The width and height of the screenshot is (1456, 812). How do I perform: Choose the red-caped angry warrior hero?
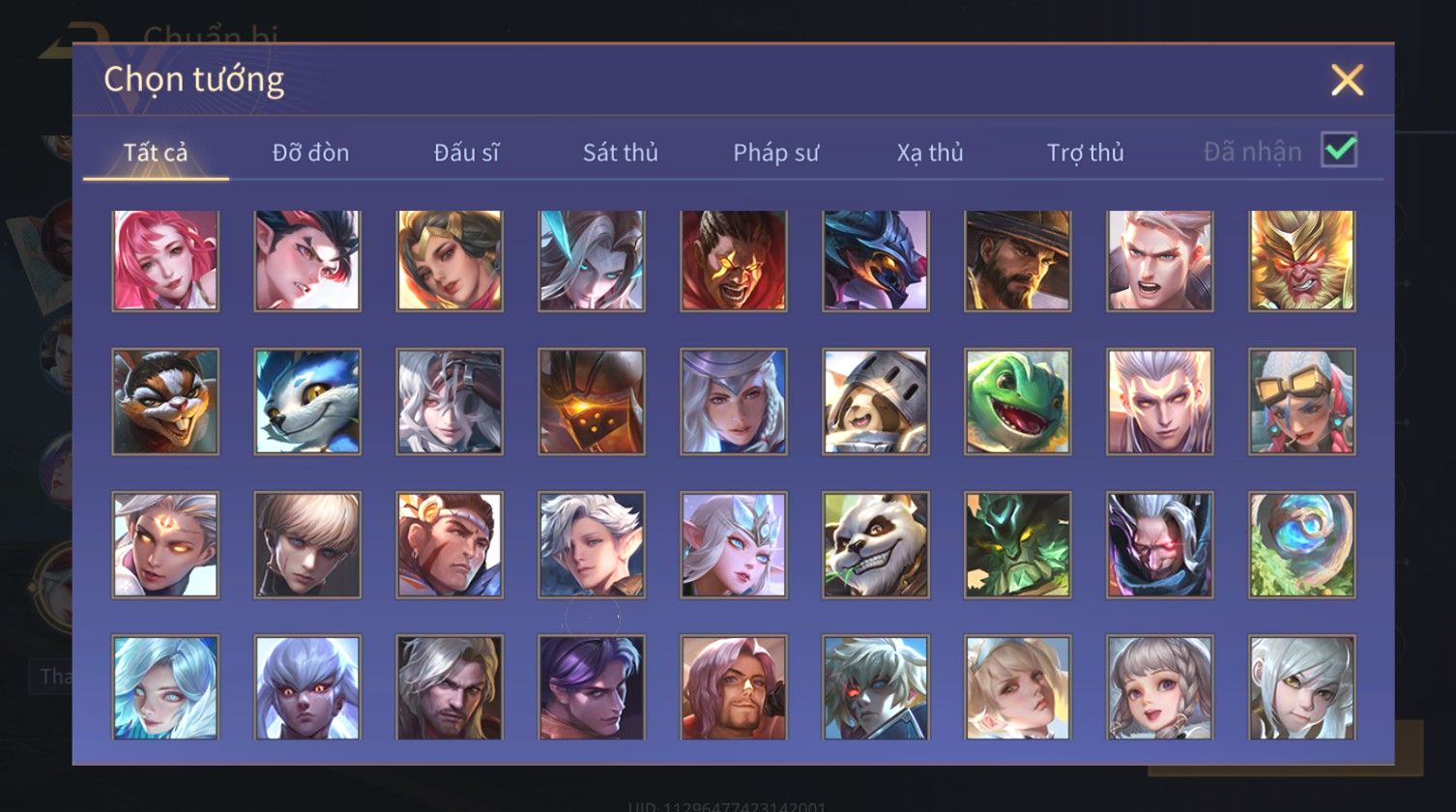point(733,260)
